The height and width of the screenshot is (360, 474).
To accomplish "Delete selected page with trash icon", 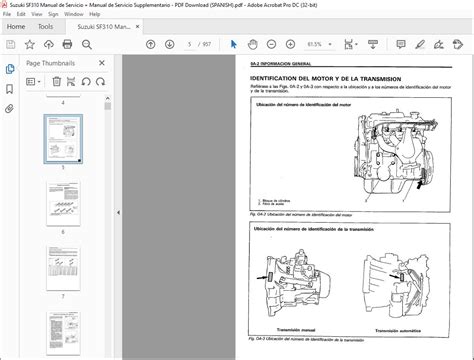I will coord(57,82).
